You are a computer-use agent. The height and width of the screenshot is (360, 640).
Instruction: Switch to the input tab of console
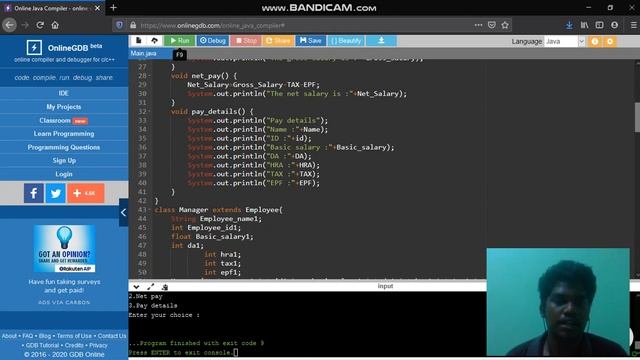(385, 286)
